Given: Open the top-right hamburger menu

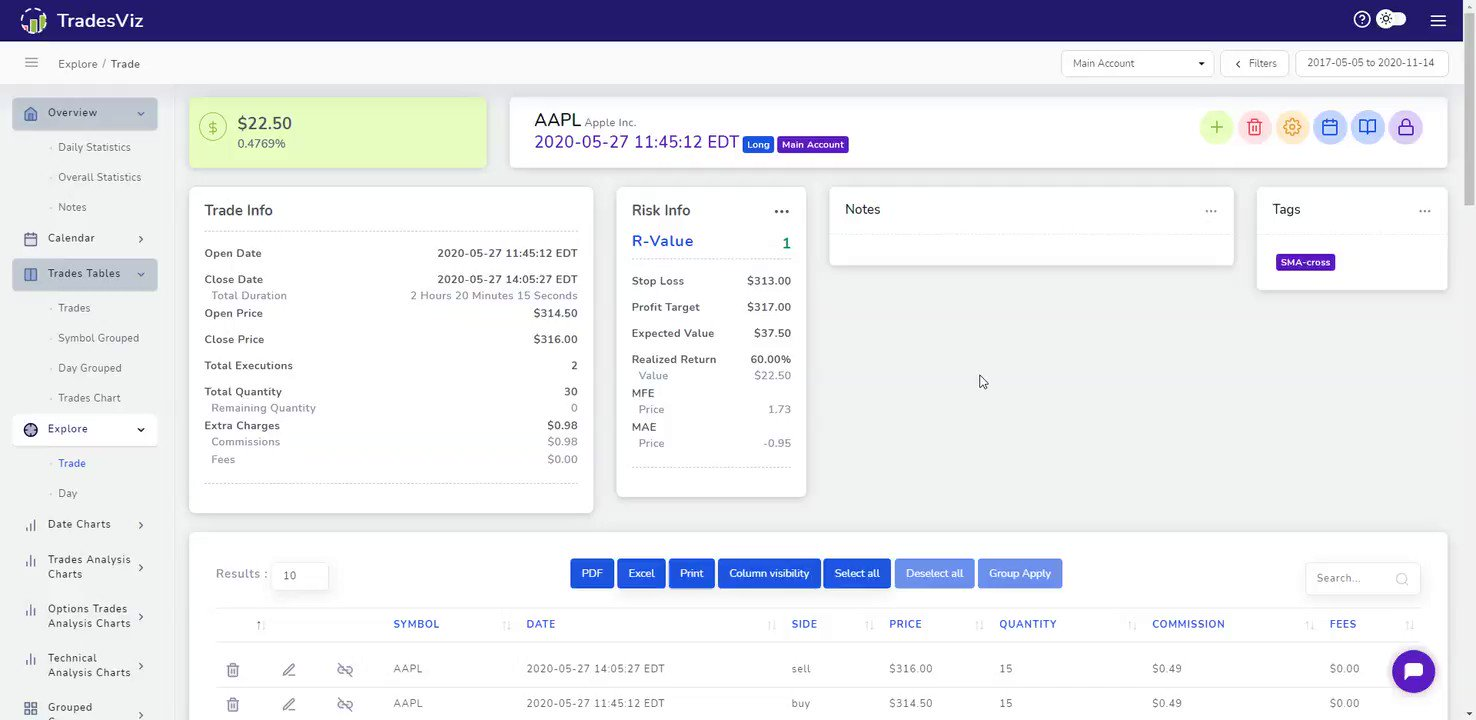Looking at the screenshot, I should click(1438, 20).
